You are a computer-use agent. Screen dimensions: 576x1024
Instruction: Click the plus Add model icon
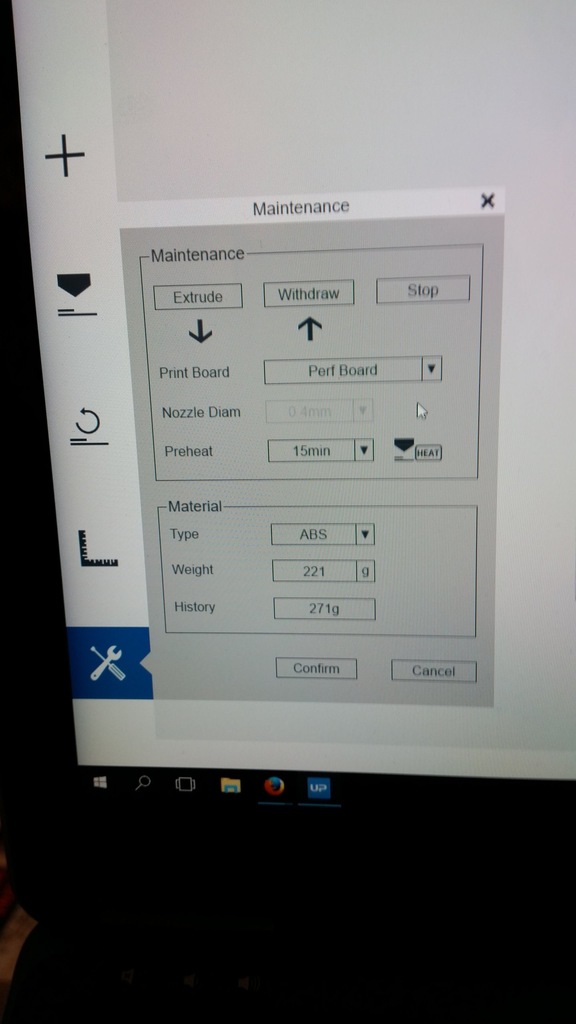click(x=65, y=155)
